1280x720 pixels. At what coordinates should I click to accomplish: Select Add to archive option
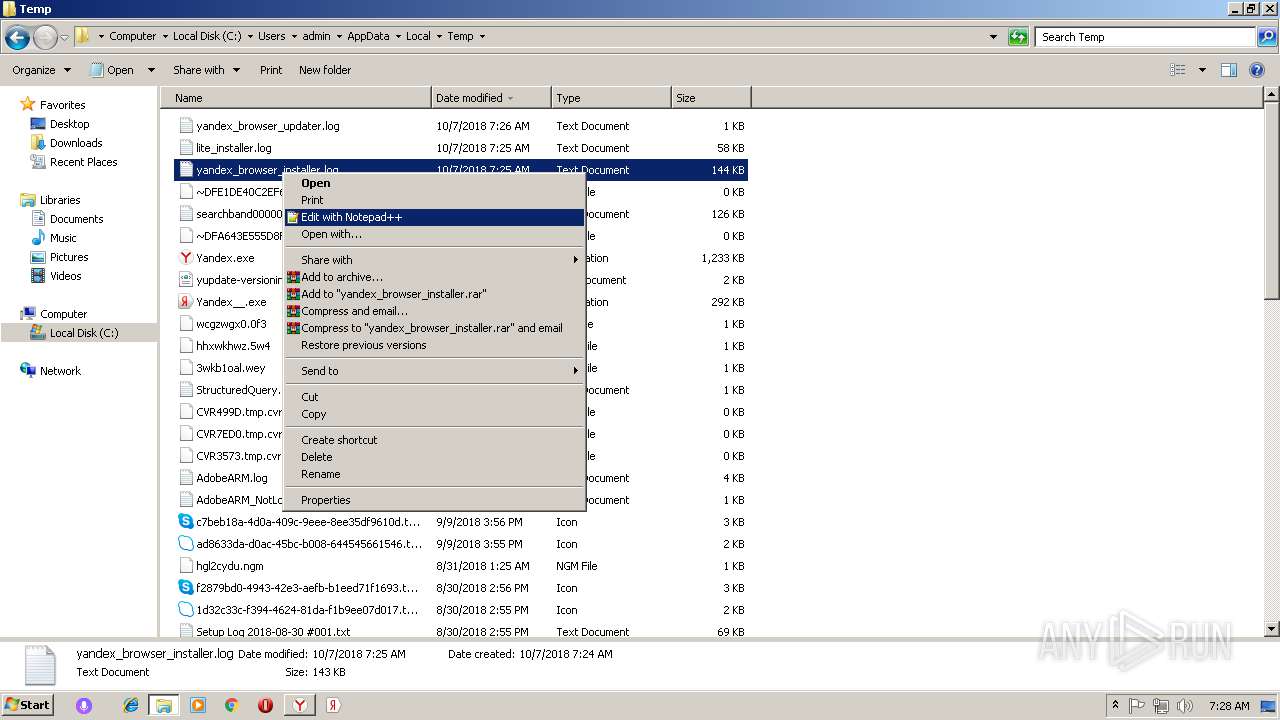[x=342, y=277]
